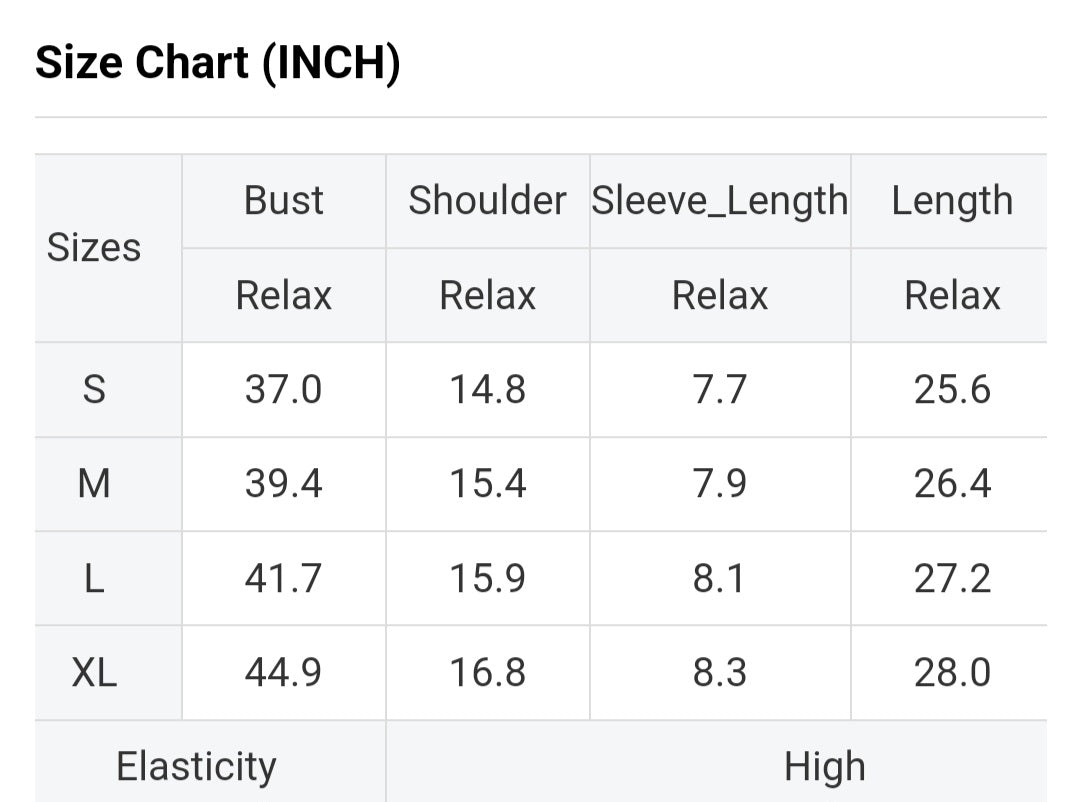
Task: Click the L size row label
Action: click(94, 579)
